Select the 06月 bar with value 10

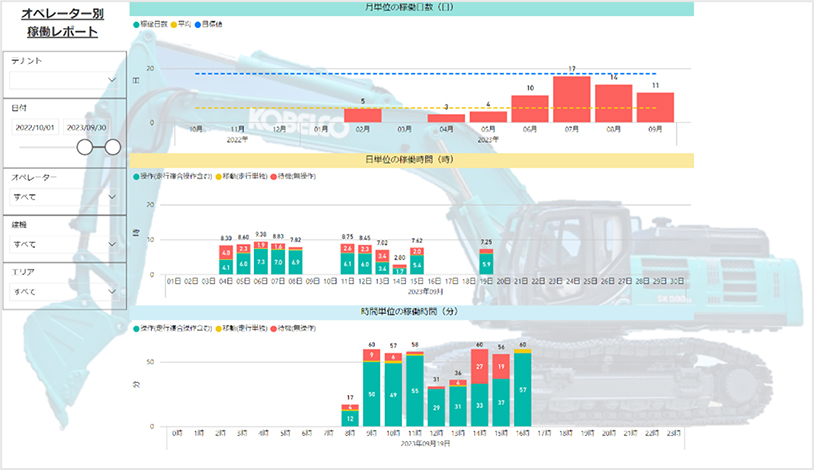(x=530, y=109)
